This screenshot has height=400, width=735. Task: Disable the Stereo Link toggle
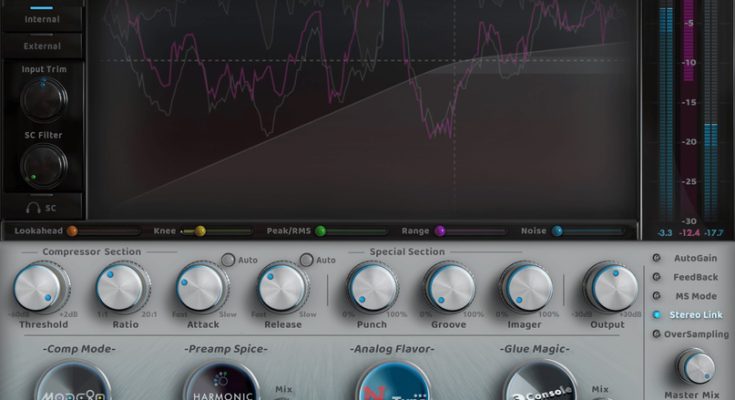(657, 315)
